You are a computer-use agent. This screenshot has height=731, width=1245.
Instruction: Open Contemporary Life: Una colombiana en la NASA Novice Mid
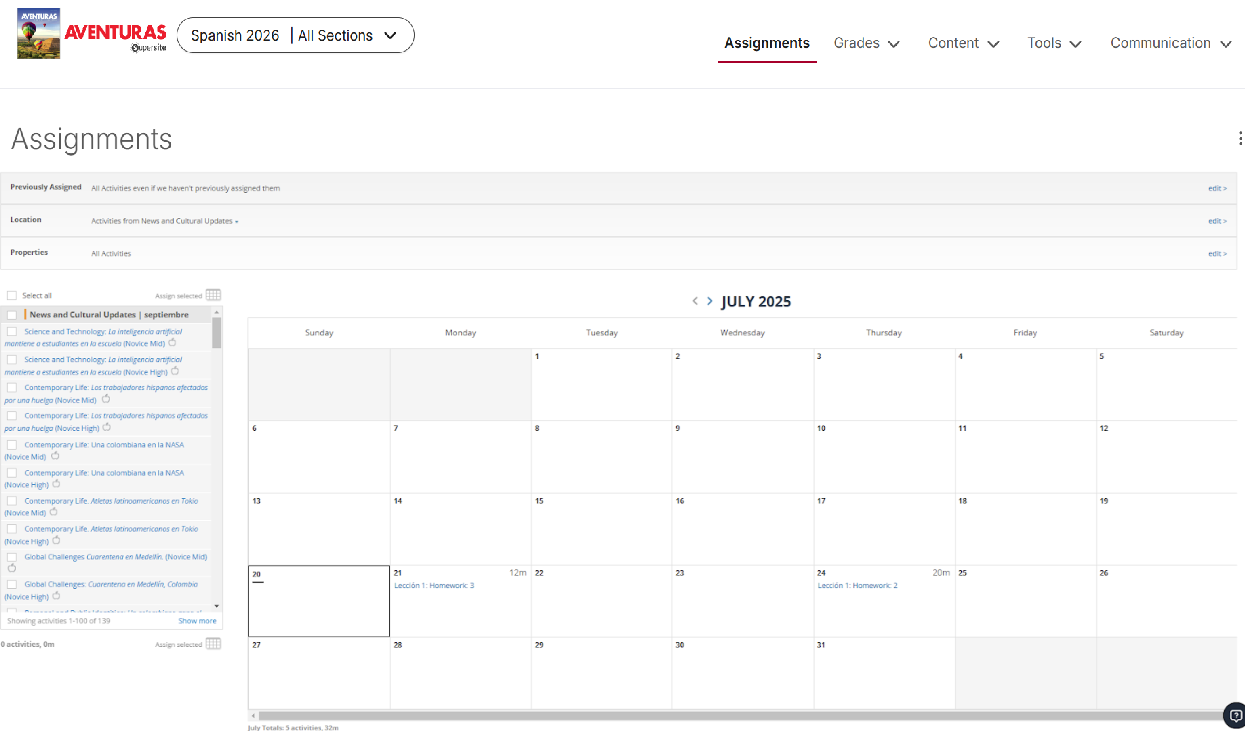94,450
